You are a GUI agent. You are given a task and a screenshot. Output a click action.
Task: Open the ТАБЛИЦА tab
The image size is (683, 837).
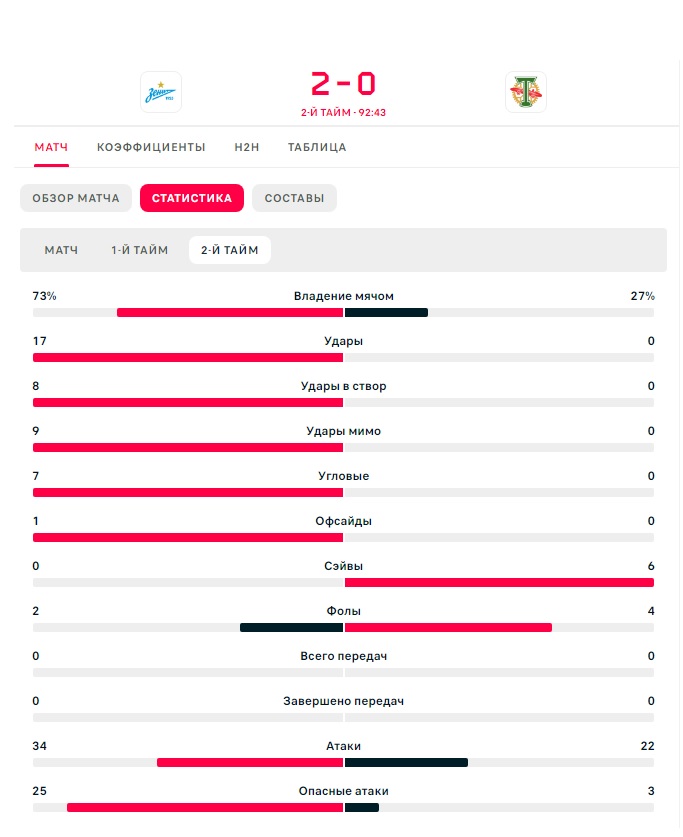point(317,147)
